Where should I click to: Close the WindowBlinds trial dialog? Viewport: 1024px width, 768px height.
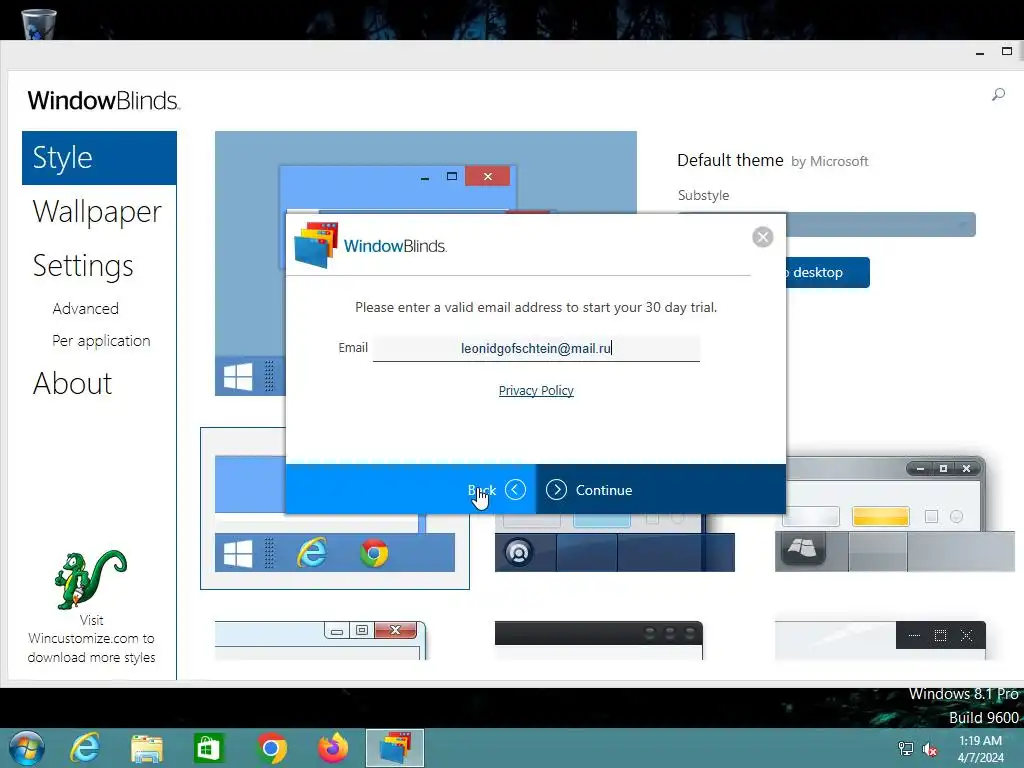click(762, 236)
